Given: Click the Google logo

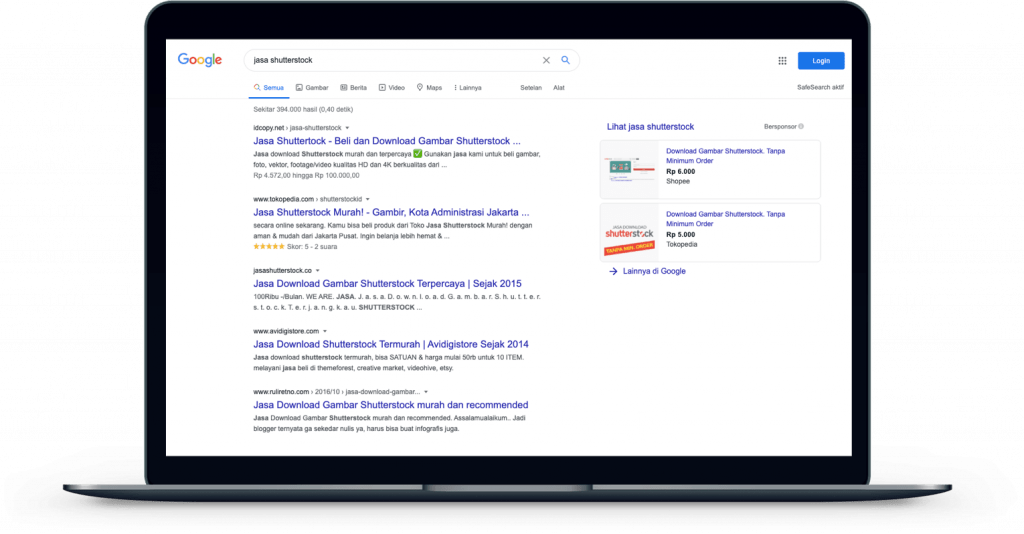Looking at the screenshot, I should coord(200,60).
